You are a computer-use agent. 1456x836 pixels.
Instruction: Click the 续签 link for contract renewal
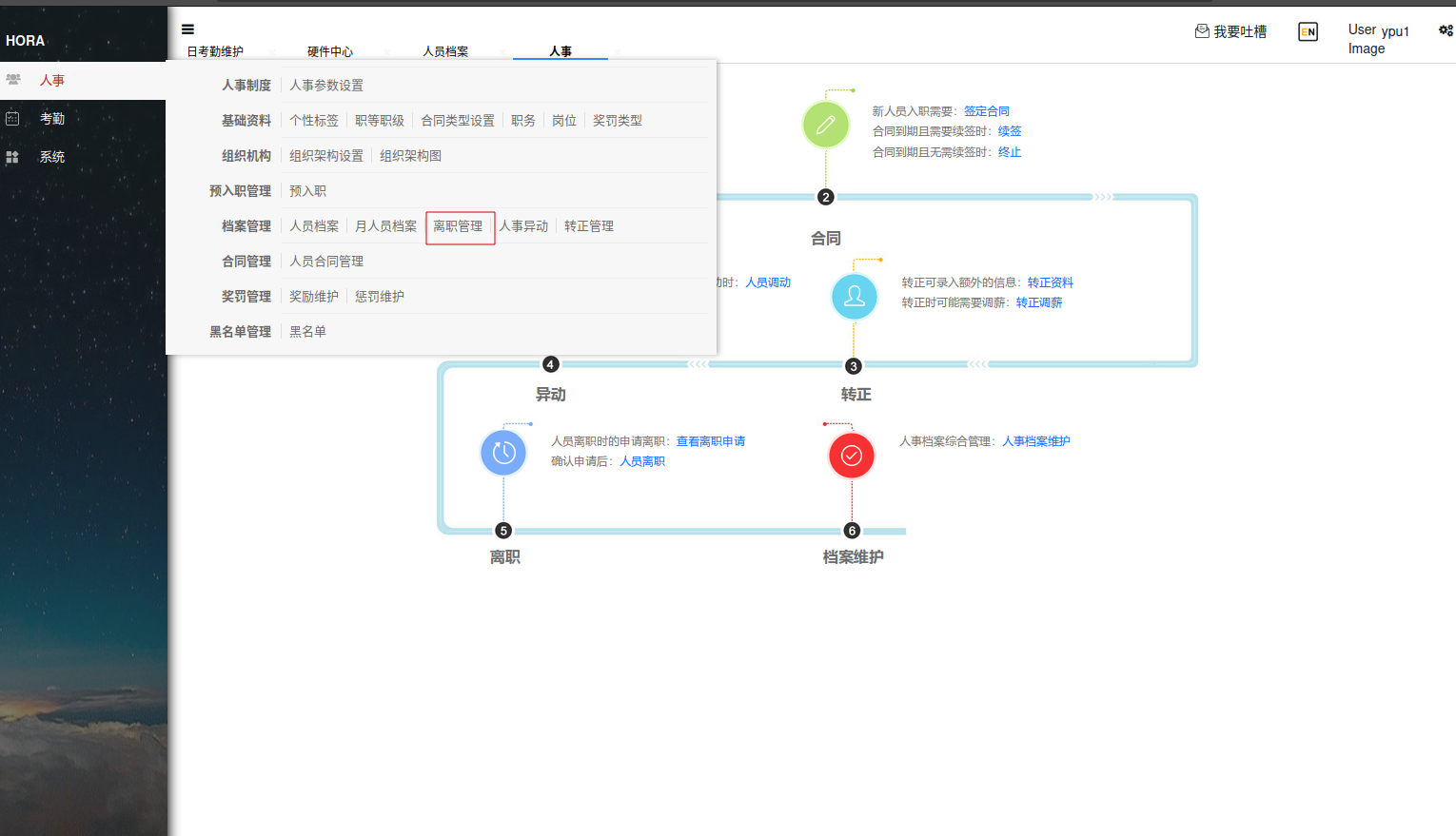[x=1009, y=131]
